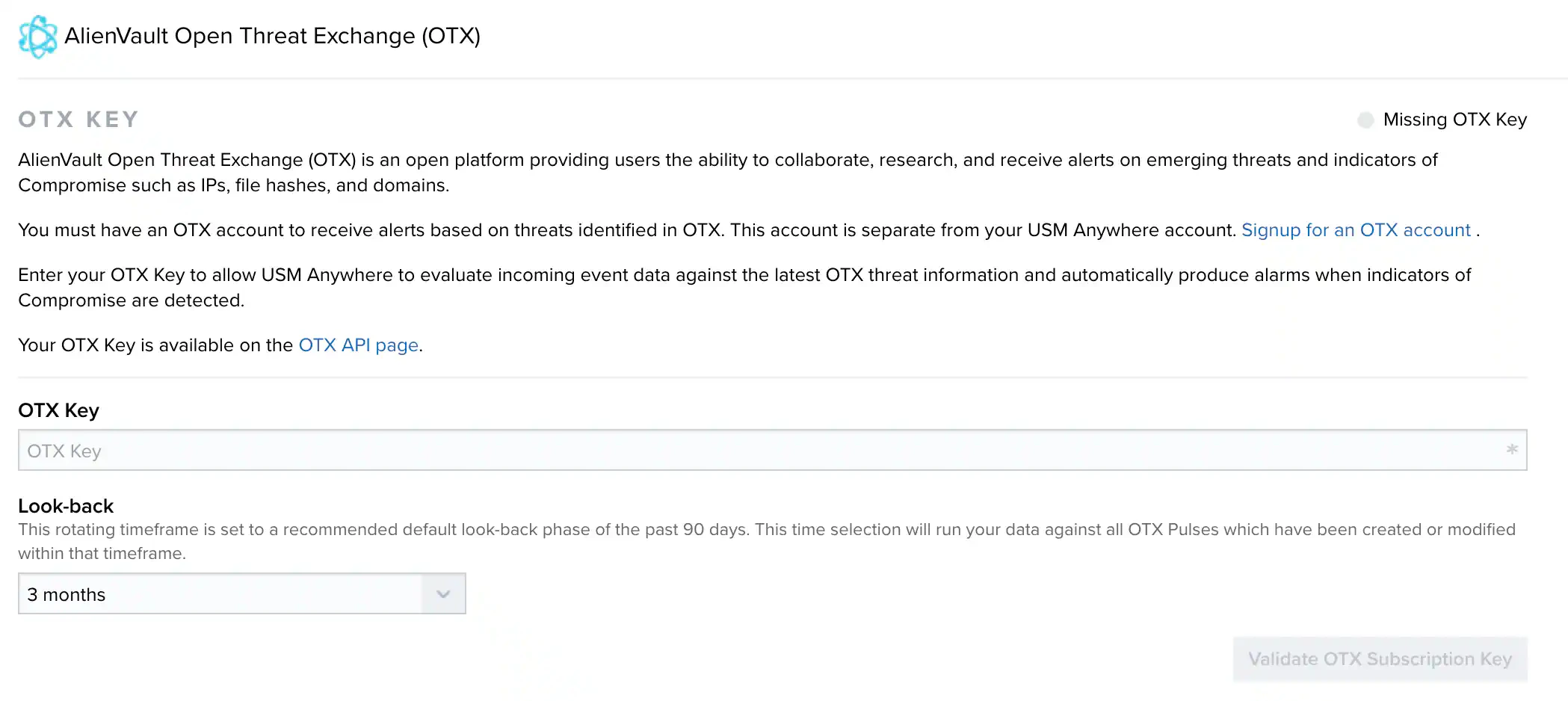Focus the OTX Key input field
The width and height of the screenshot is (1568, 701).
point(747,451)
